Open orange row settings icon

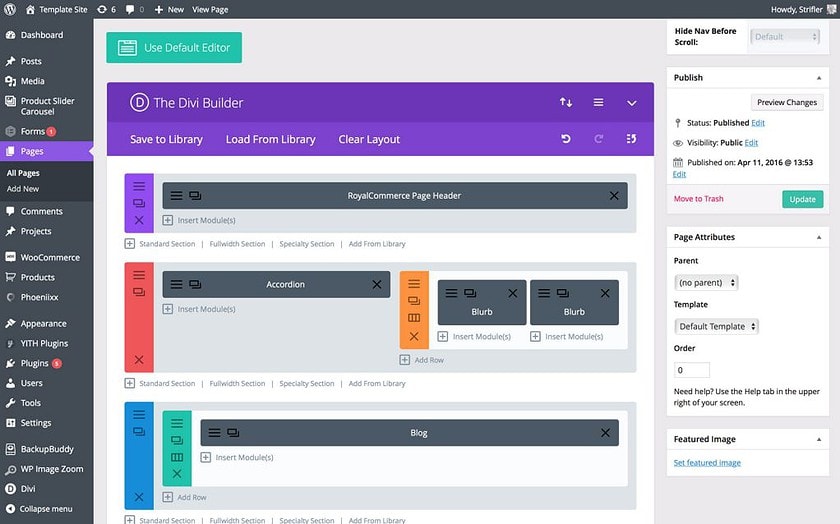point(414,283)
